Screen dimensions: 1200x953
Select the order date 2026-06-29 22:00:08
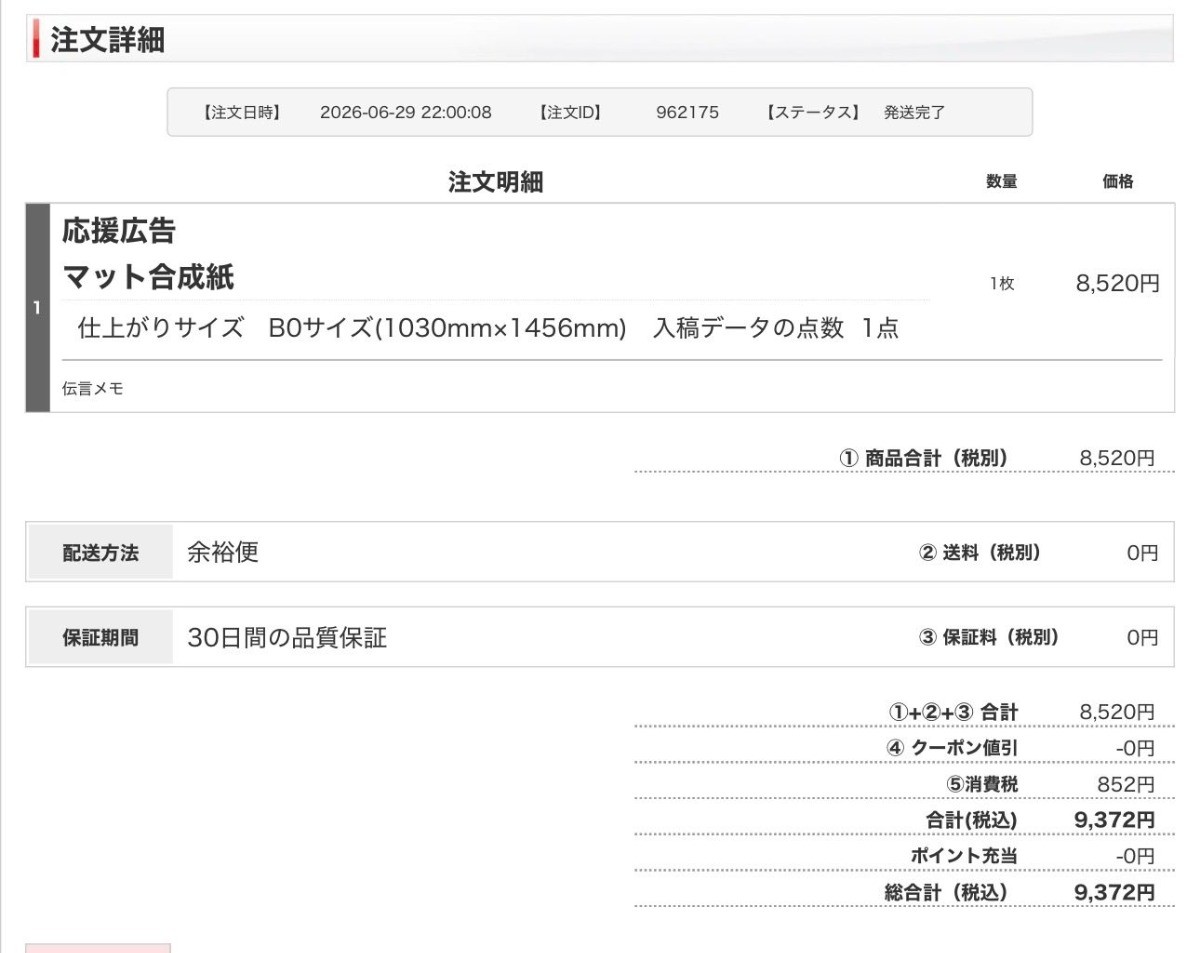(406, 112)
